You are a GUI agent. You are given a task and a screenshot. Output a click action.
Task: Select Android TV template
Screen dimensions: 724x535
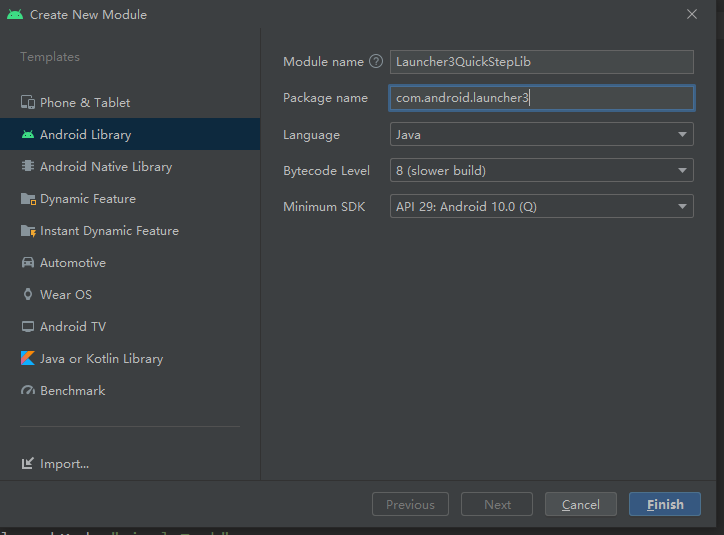(130, 326)
